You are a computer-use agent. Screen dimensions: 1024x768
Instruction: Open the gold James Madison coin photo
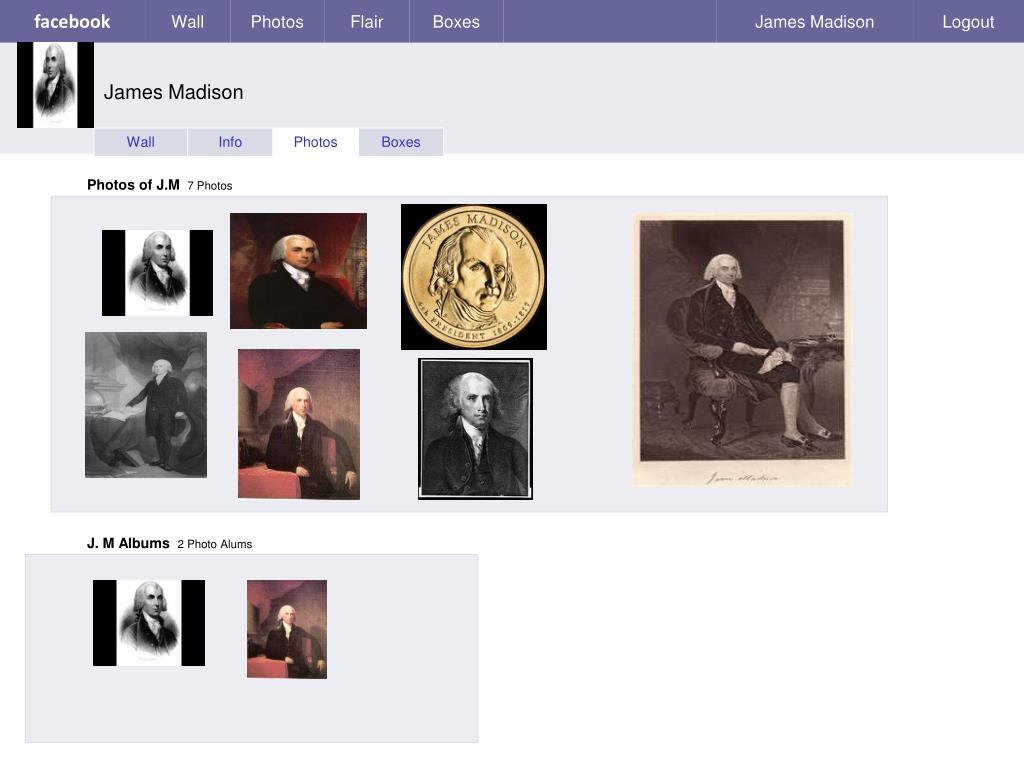[474, 277]
